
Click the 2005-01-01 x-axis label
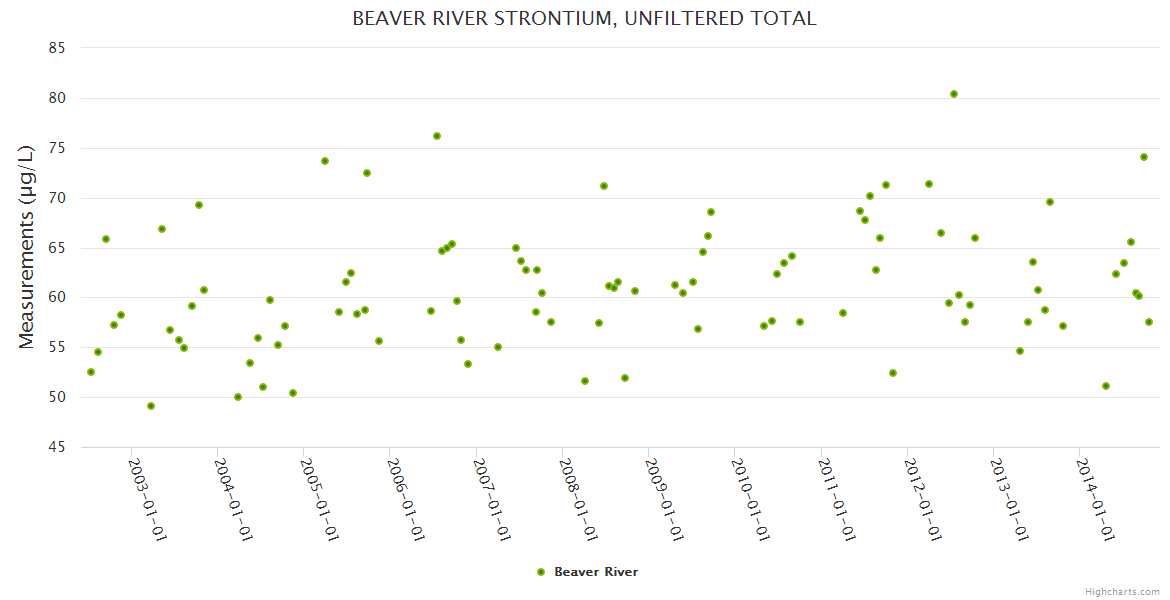[x=320, y=499]
